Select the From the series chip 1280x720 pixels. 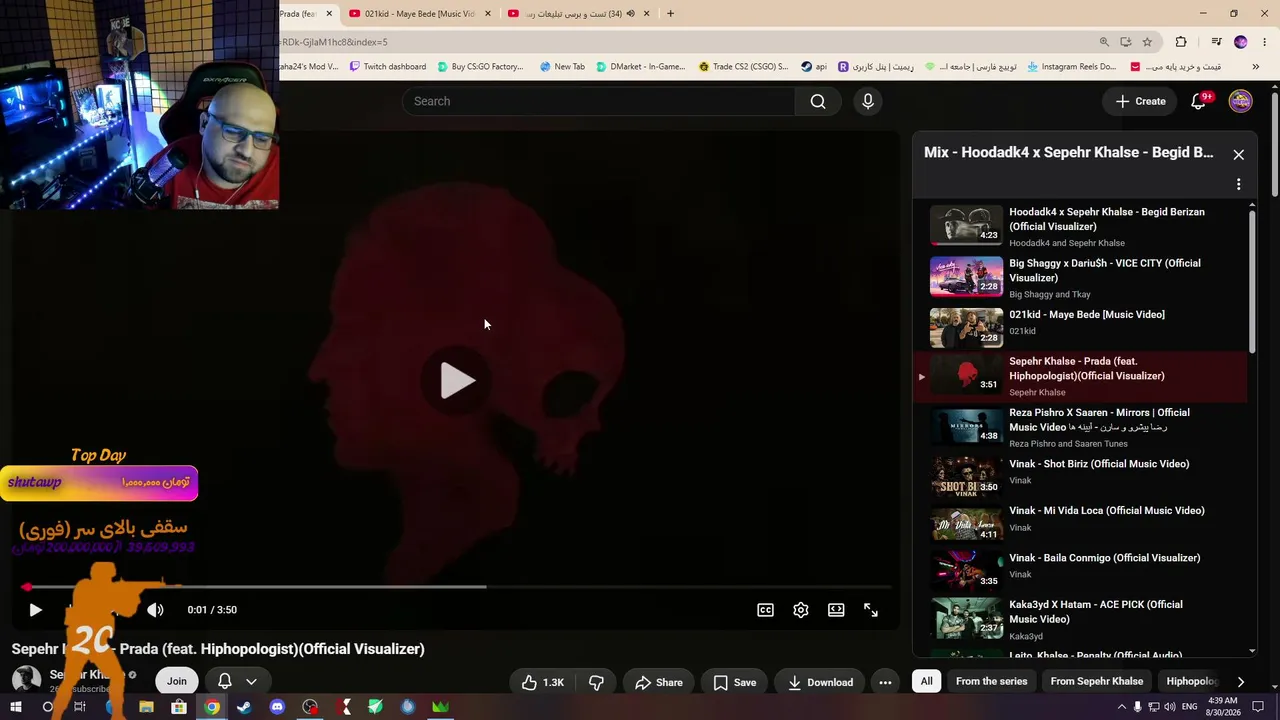(991, 681)
